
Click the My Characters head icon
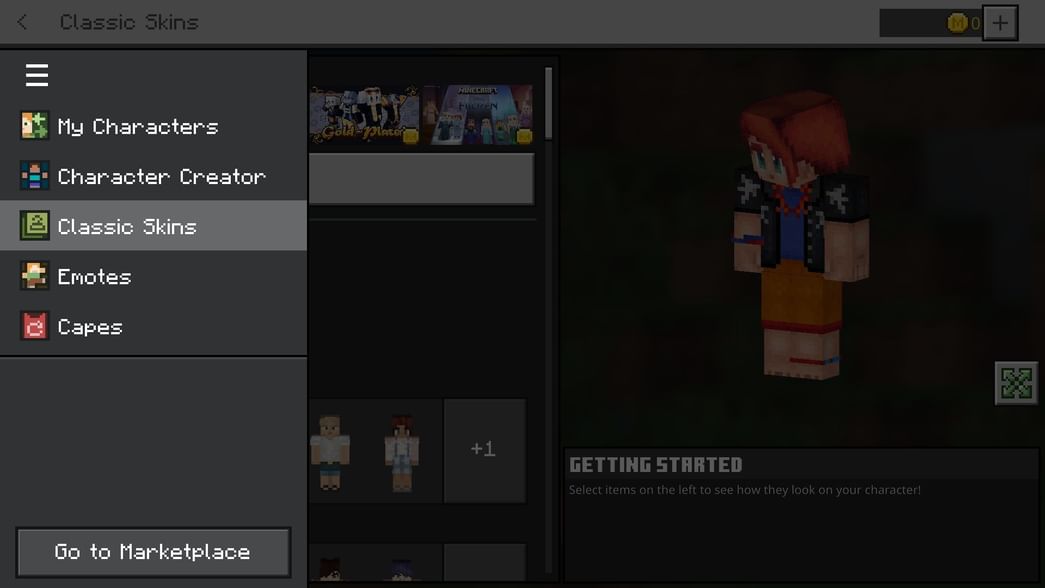(34, 126)
